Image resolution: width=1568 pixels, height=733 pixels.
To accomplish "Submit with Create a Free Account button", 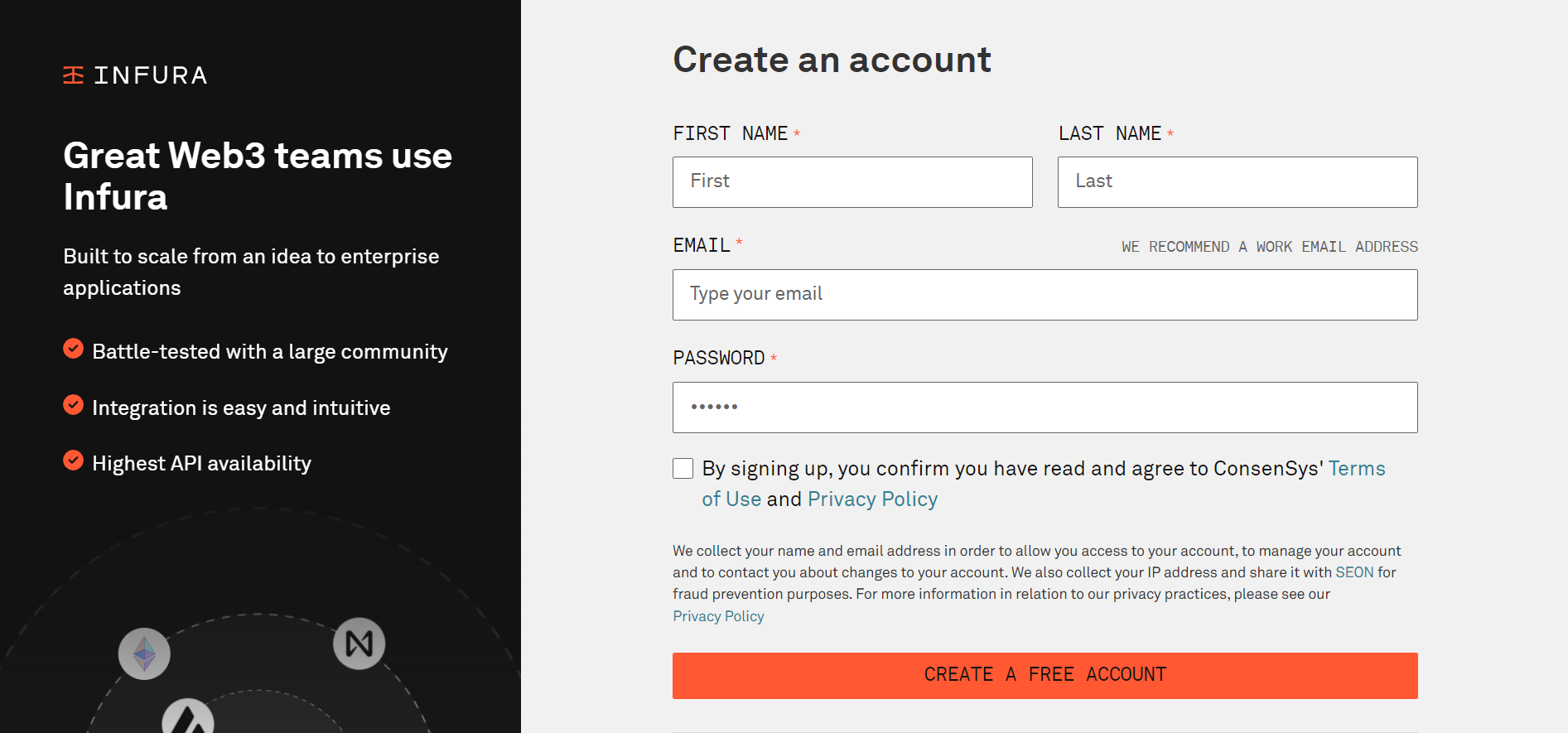I will [x=1045, y=676].
